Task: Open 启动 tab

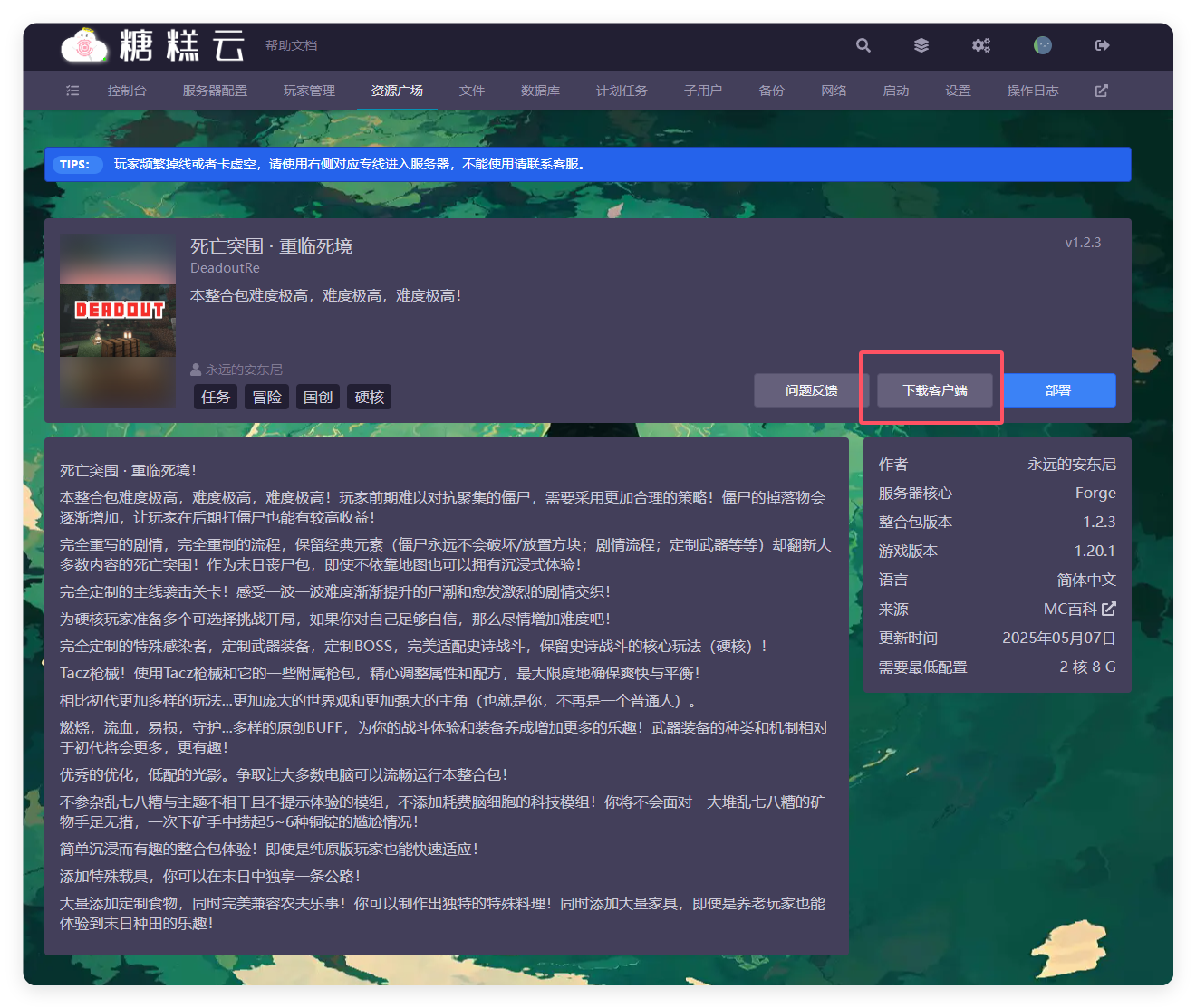Action: point(896,91)
